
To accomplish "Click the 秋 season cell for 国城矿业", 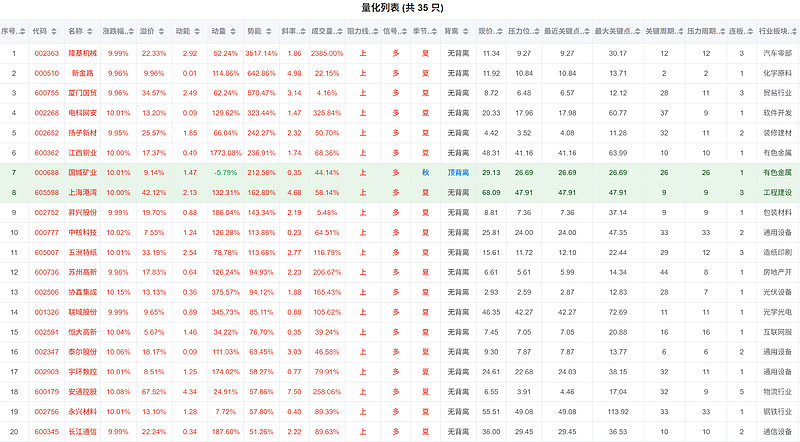I will click(426, 173).
